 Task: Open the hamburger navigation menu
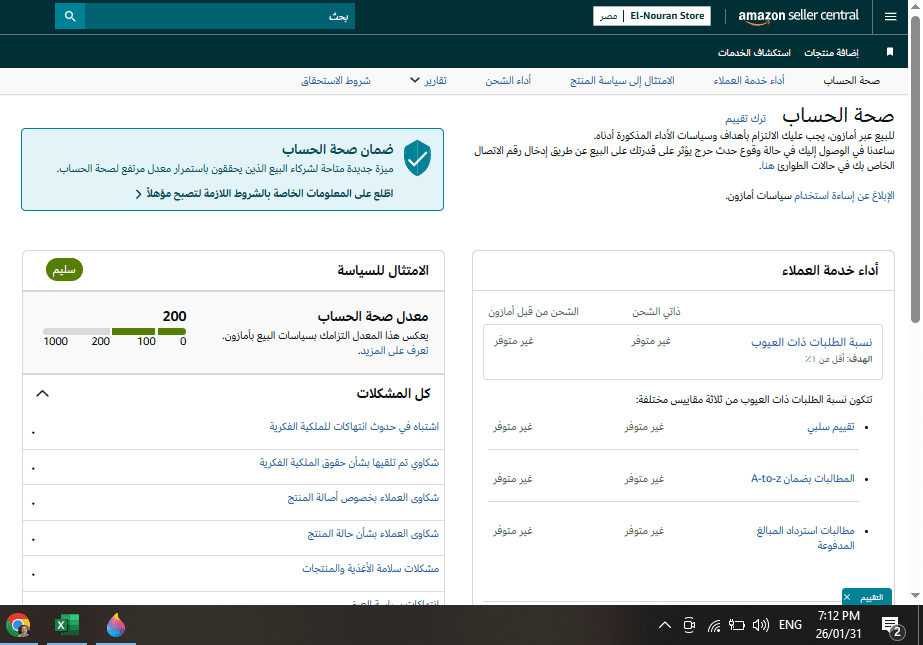(x=890, y=17)
